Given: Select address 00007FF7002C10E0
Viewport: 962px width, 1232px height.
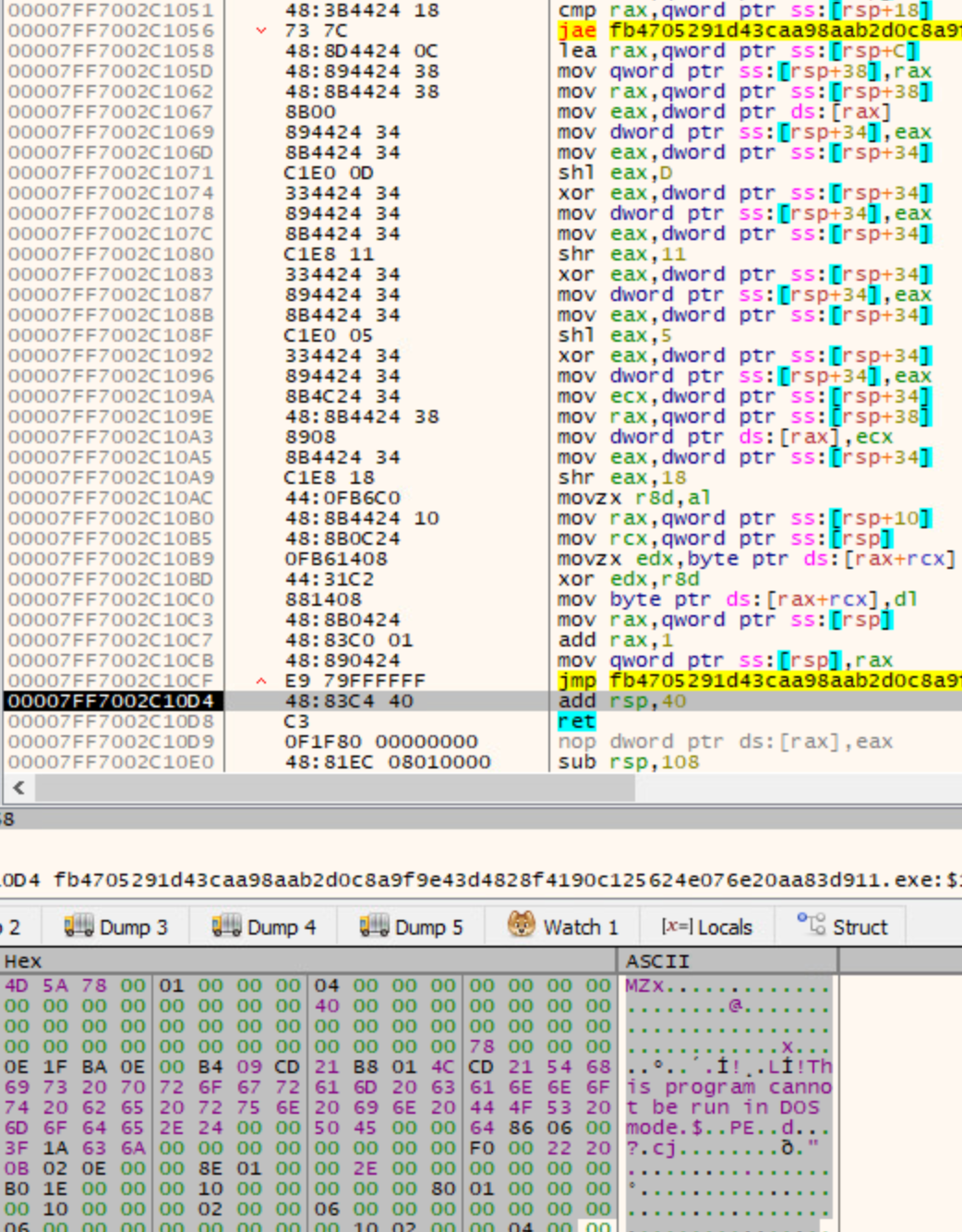Looking at the screenshot, I should (x=111, y=762).
